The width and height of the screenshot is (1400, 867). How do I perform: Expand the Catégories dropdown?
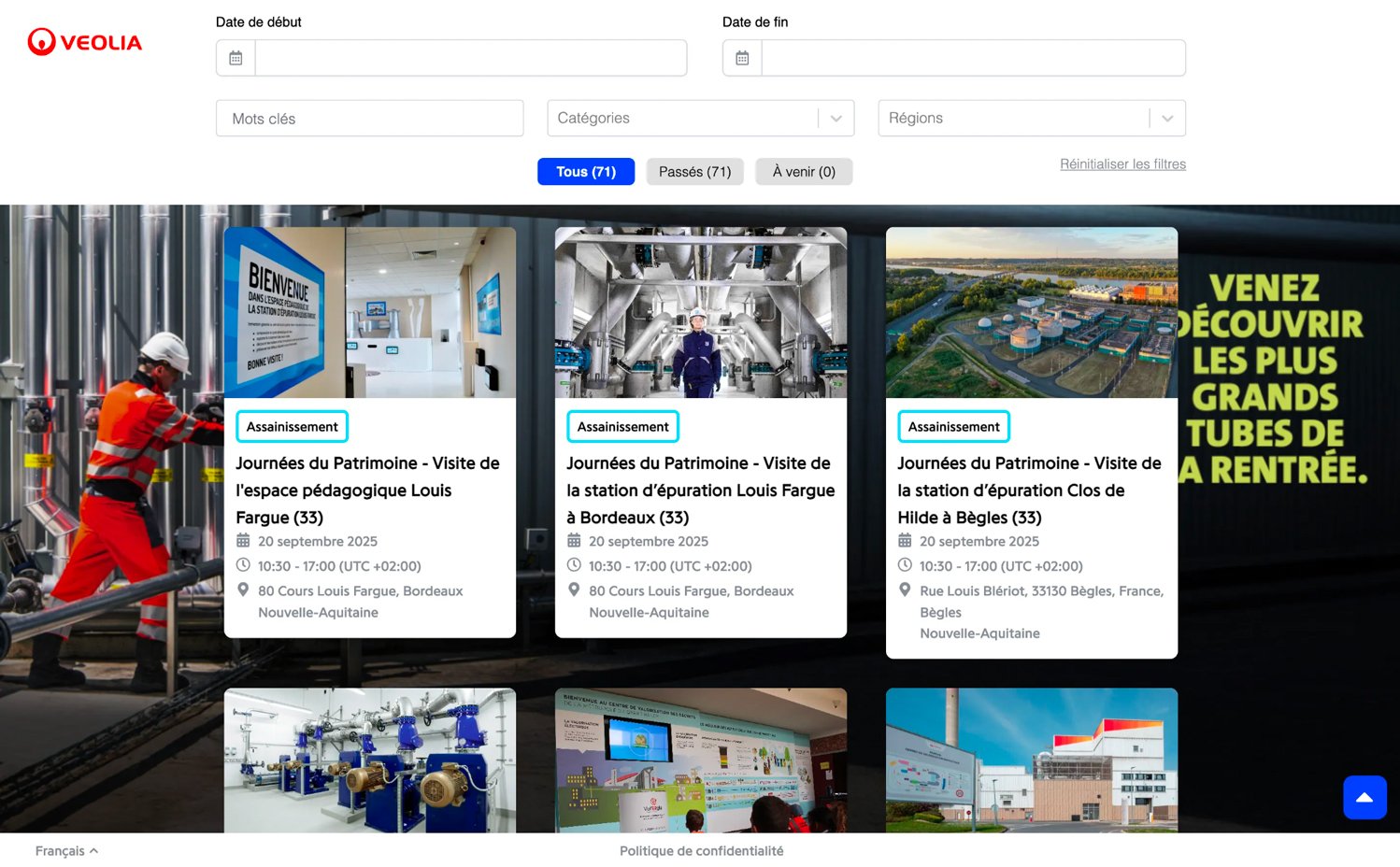pyautogui.click(x=700, y=119)
